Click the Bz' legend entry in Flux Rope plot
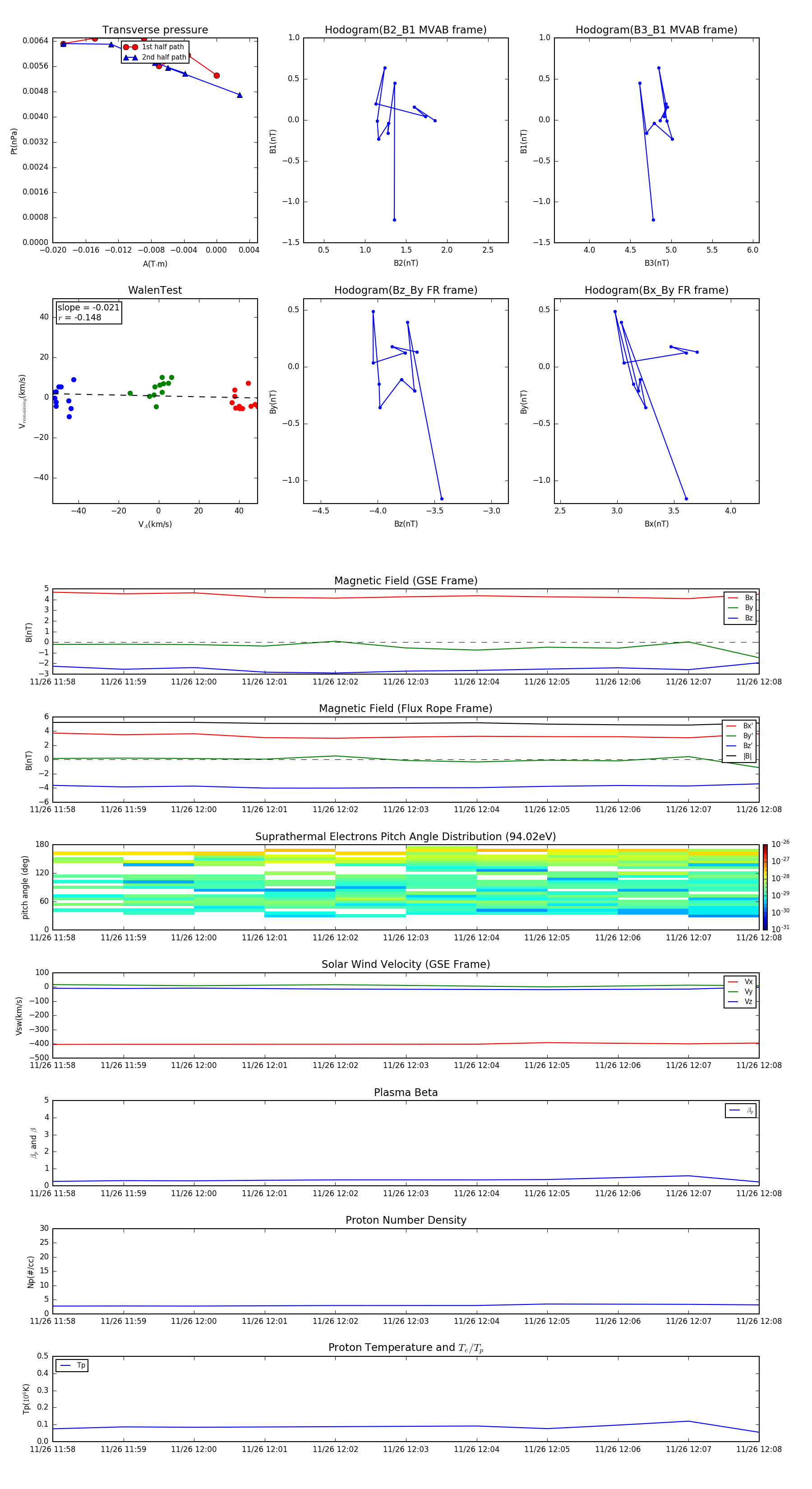 pyautogui.click(x=739, y=746)
